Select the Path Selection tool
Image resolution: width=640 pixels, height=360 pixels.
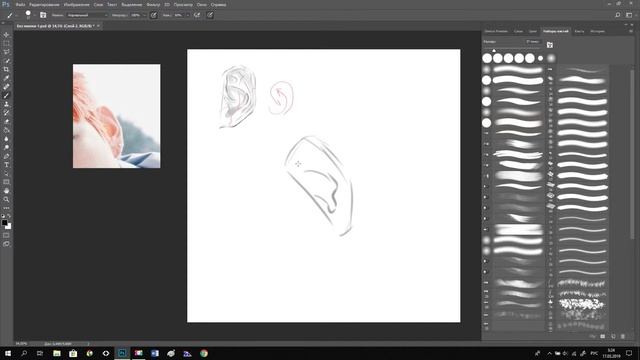pos(6,173)
